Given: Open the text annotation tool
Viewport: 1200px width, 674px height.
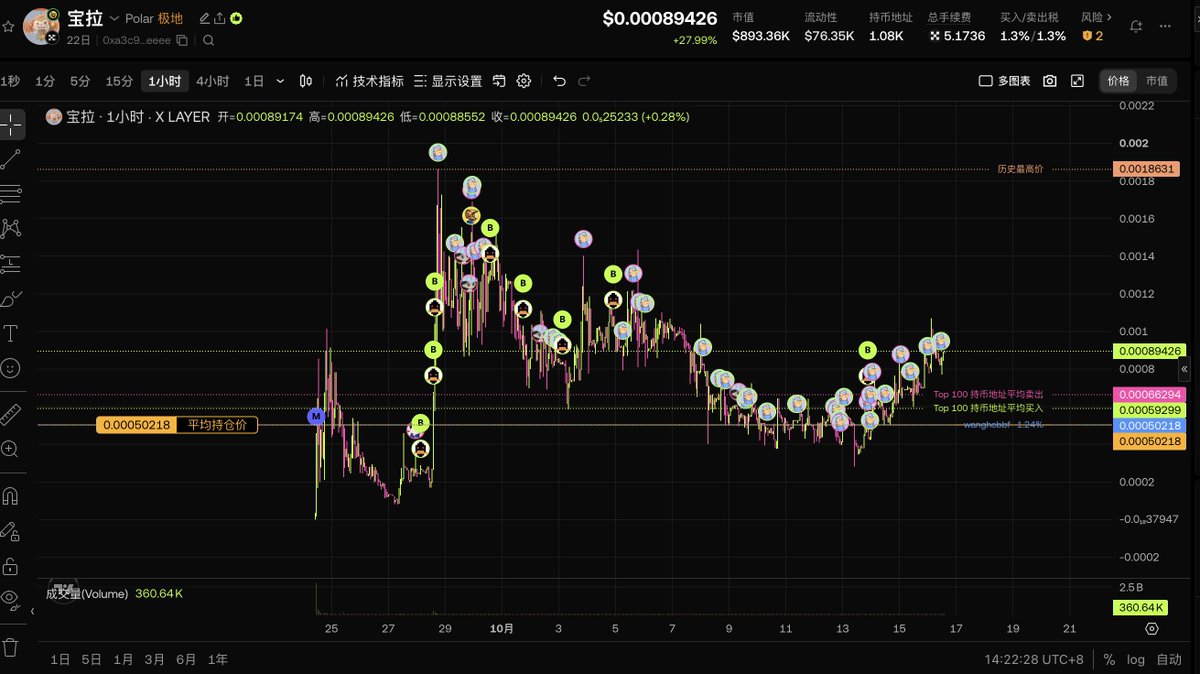Looking at the screenshot, I should coord(11,333).
